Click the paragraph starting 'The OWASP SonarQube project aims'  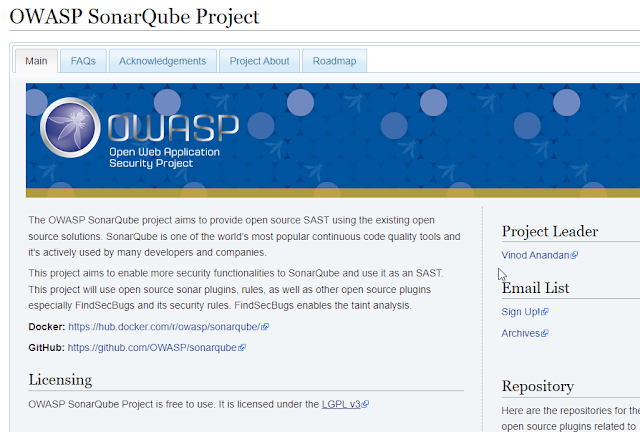click(244, 236)
